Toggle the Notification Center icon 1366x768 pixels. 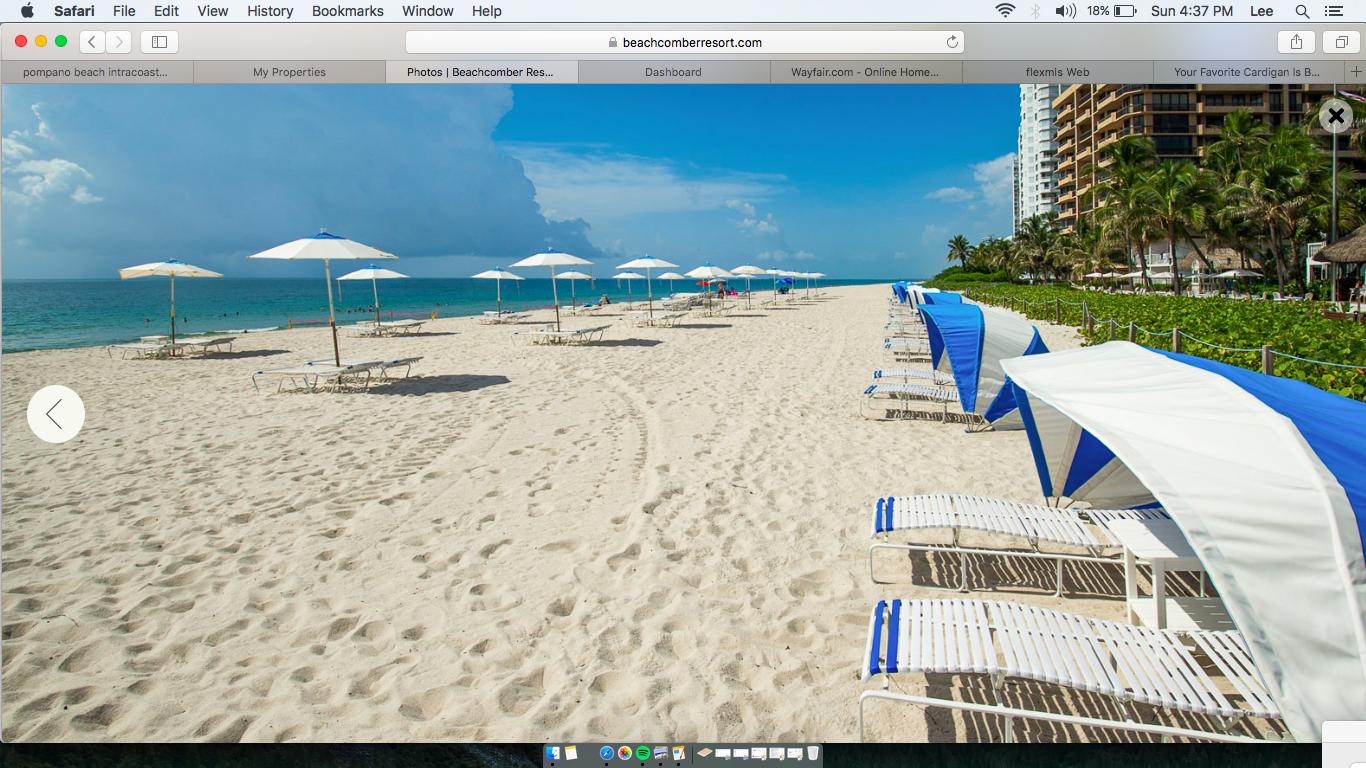[1333, 11]
